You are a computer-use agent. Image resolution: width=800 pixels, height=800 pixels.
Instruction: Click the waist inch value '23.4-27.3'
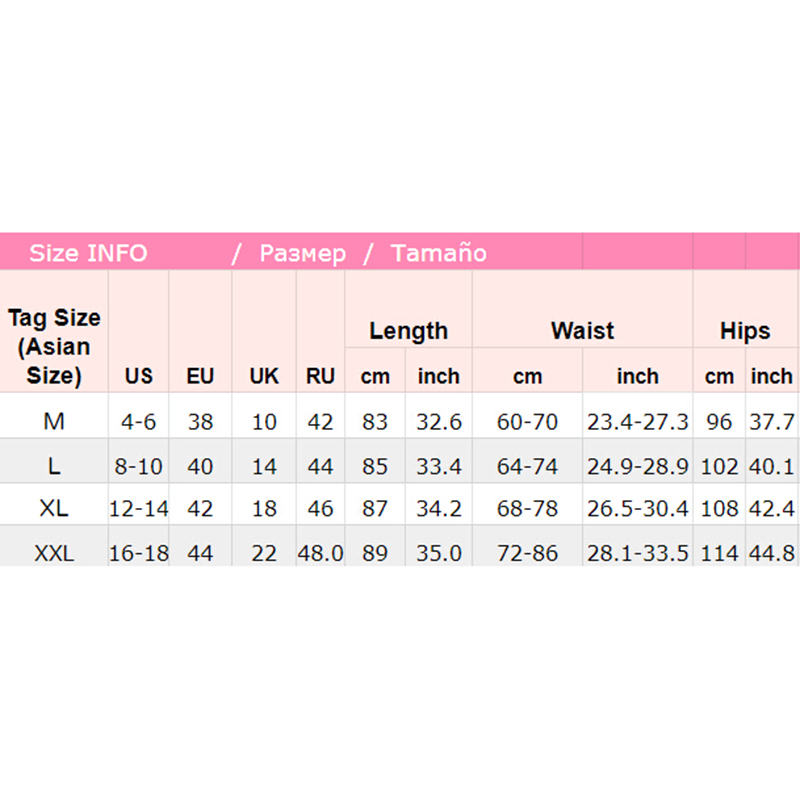[637, 422]
